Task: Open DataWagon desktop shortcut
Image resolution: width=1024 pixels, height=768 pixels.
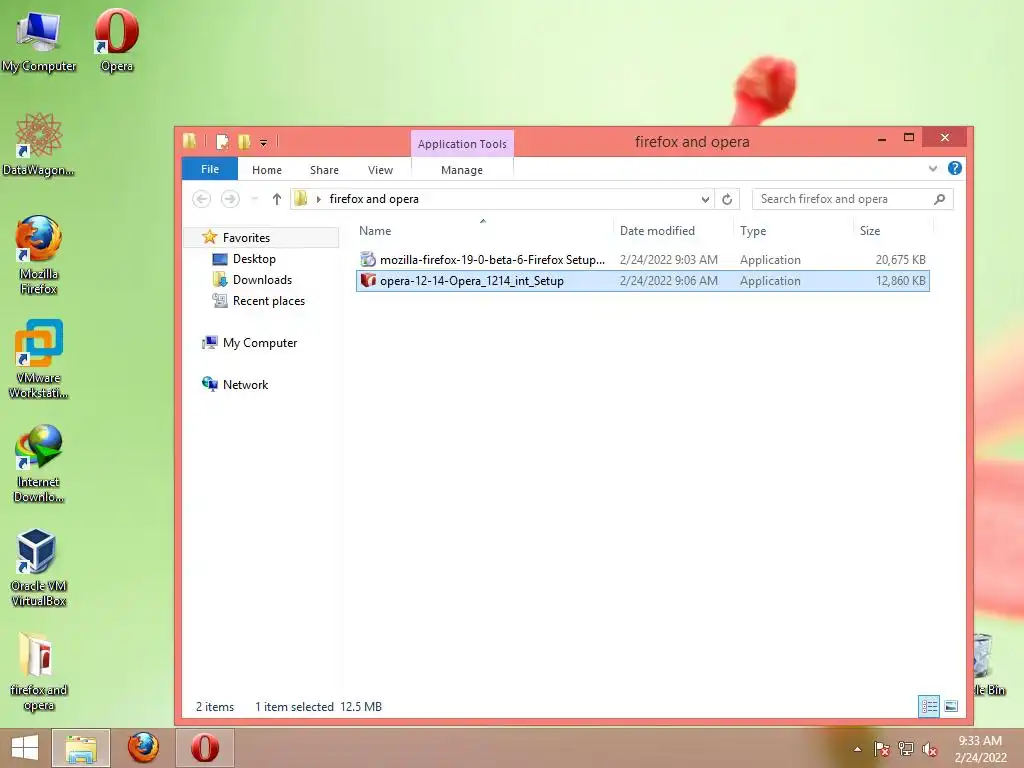Action: (39, 144)
